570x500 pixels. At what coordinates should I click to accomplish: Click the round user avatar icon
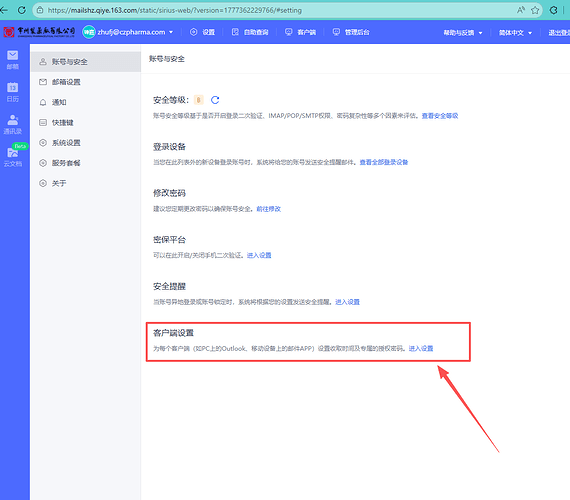point(89,32)
